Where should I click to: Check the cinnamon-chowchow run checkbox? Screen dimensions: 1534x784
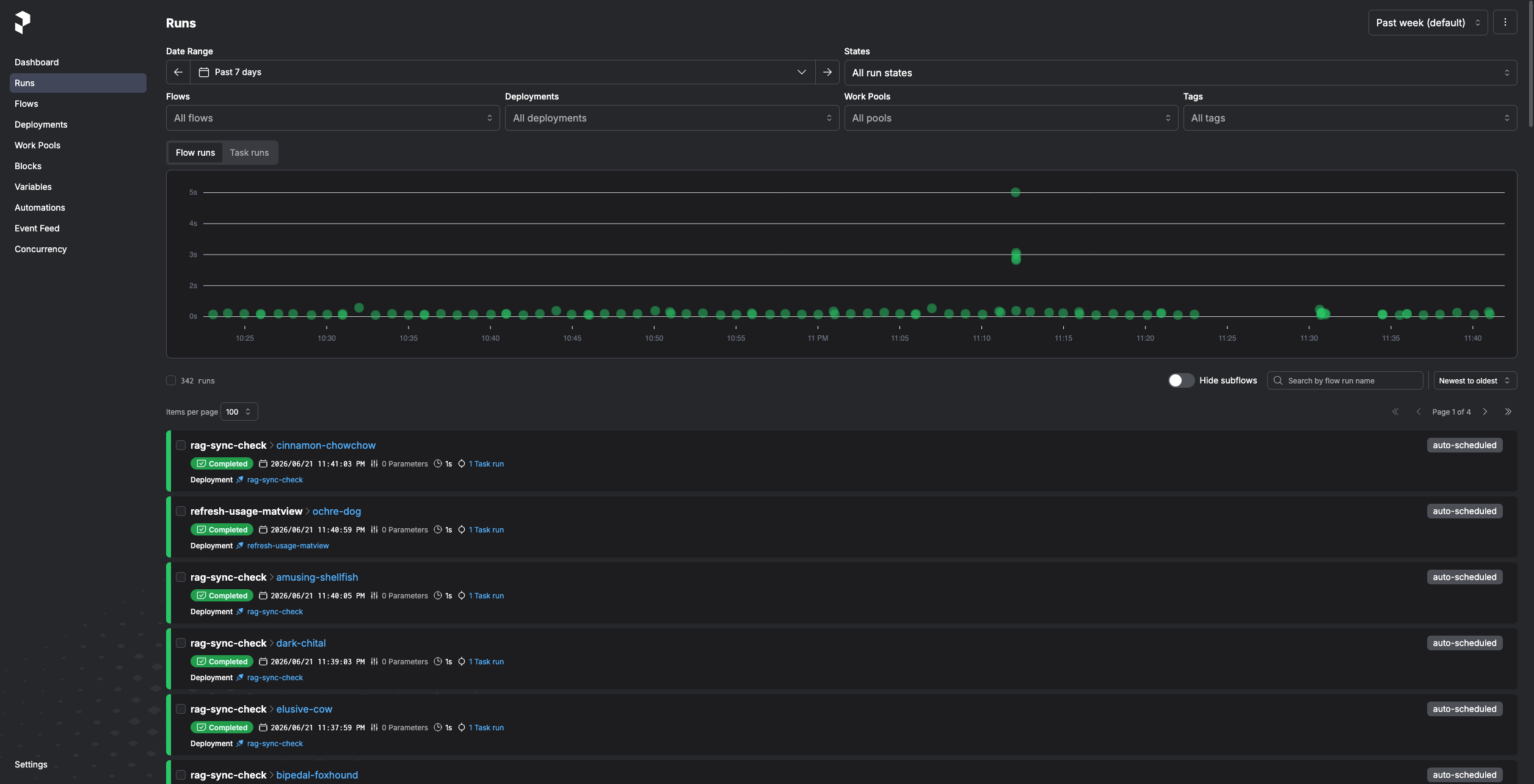coord(181,445)
